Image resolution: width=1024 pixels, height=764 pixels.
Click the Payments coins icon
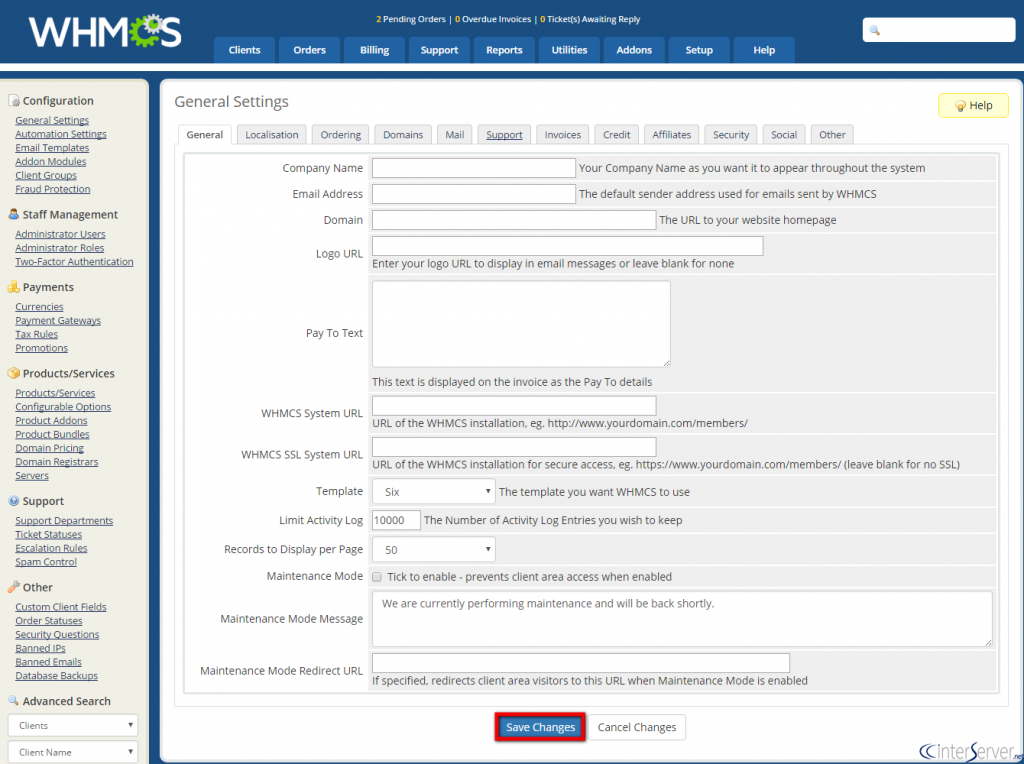[14, 287]
